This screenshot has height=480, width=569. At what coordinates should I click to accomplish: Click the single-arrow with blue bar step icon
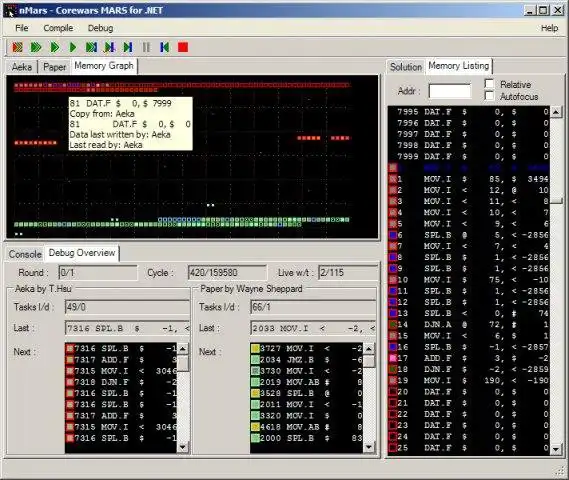click(x=128, y=47)
